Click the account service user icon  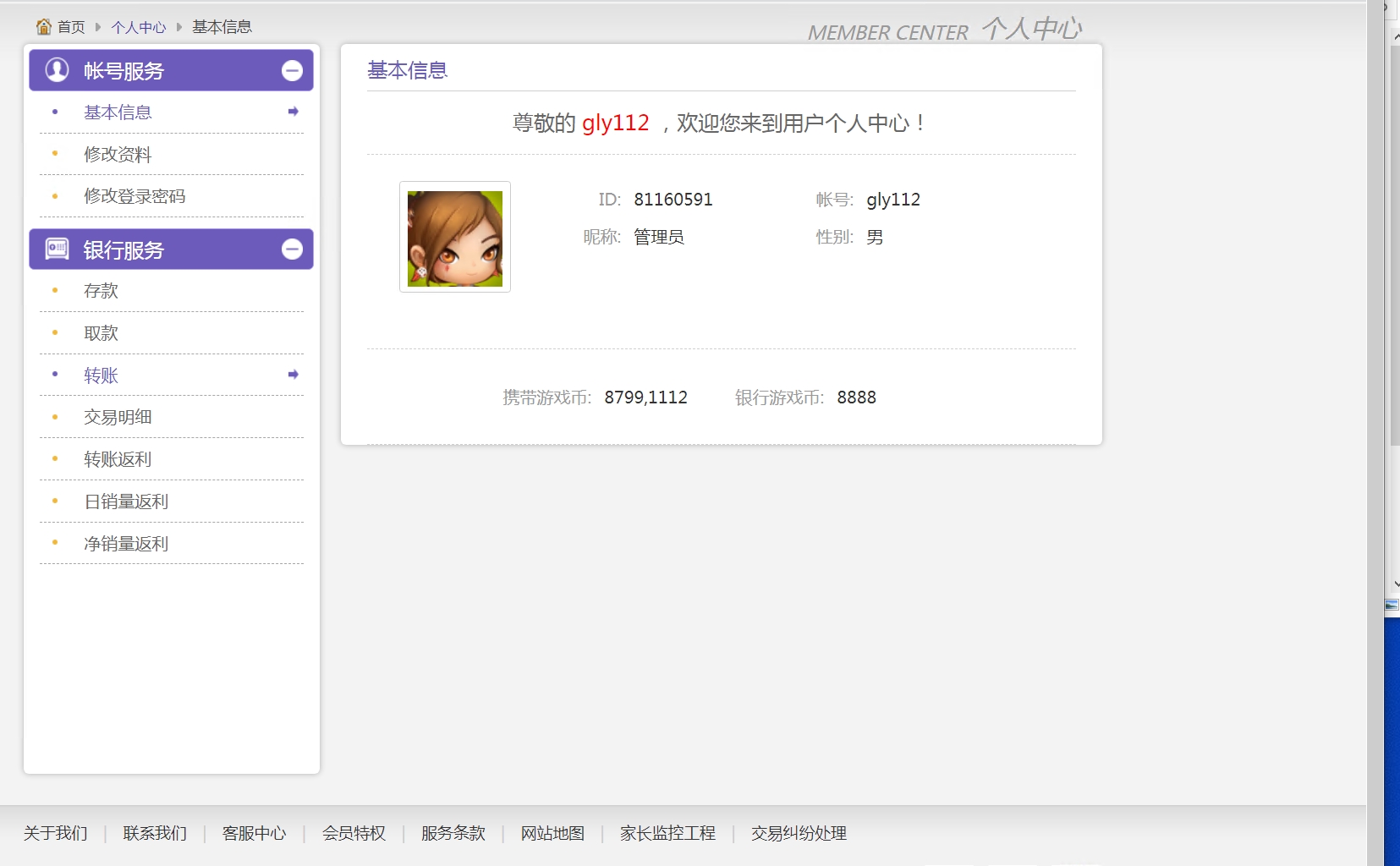(57, 70)
